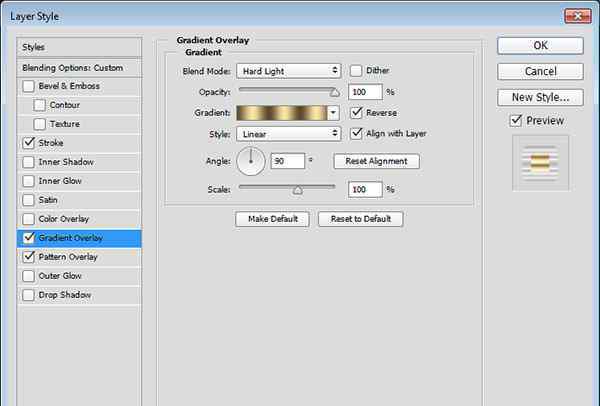Open the Inner Glow settings row
This screenshot has width=600, height=406.
point(79,181)
